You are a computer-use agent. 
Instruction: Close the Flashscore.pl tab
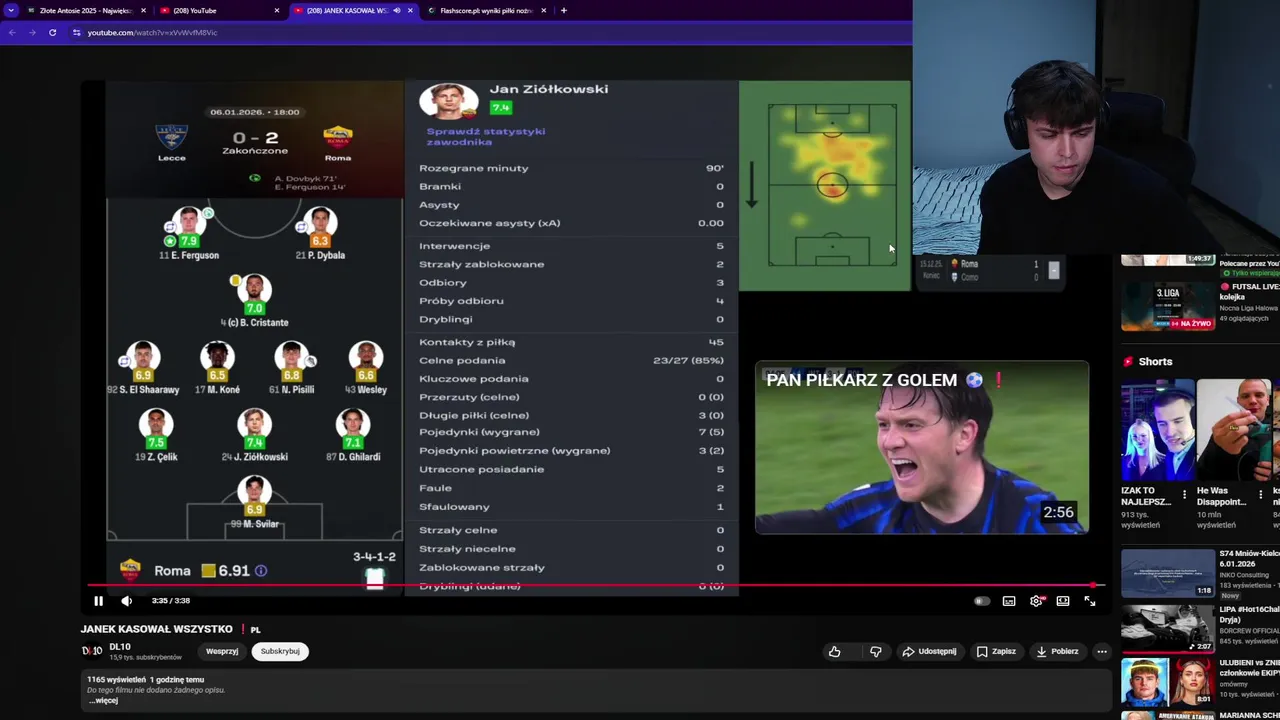pyautogui.click(x=544, y=10)
